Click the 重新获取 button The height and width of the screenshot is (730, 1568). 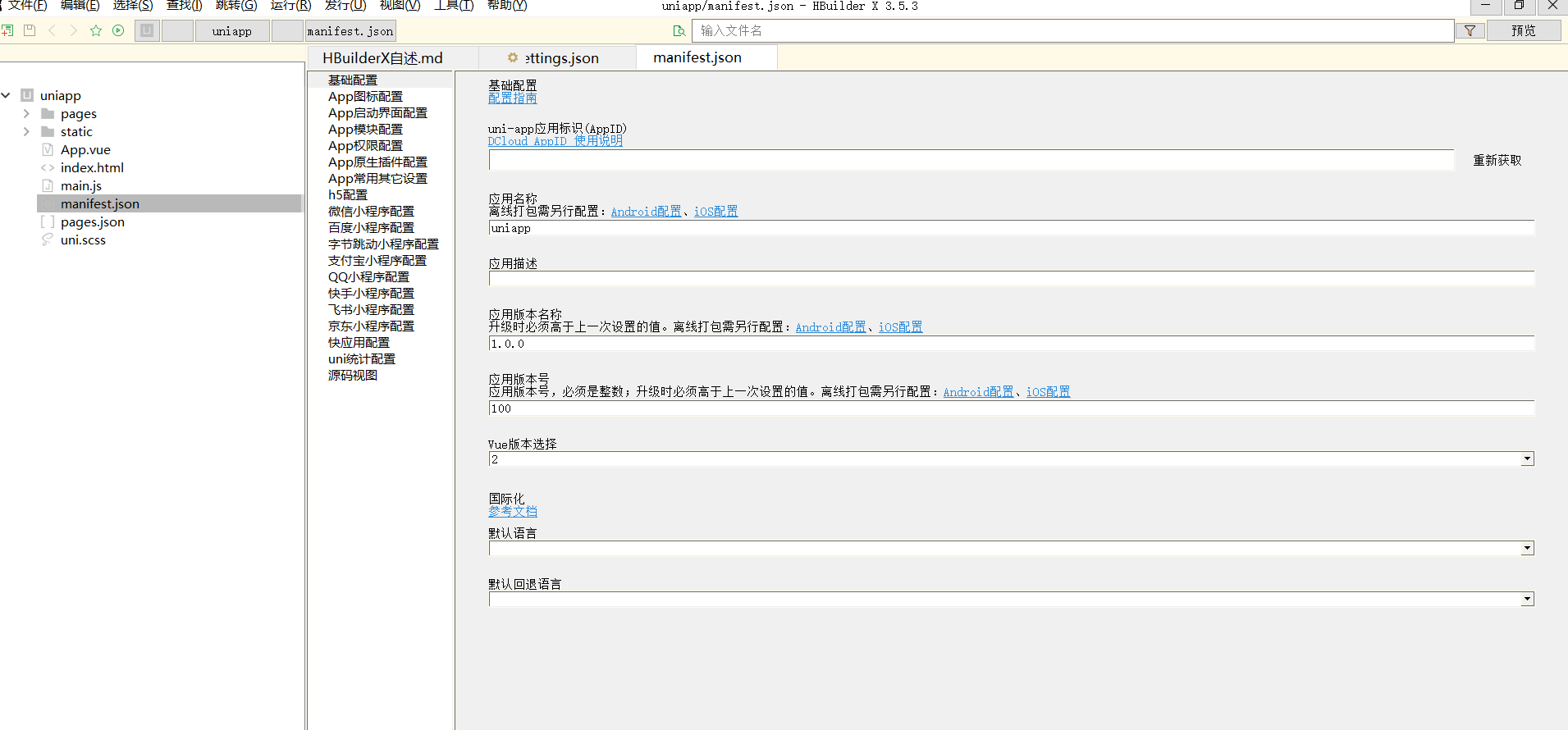click(1497, 160)
